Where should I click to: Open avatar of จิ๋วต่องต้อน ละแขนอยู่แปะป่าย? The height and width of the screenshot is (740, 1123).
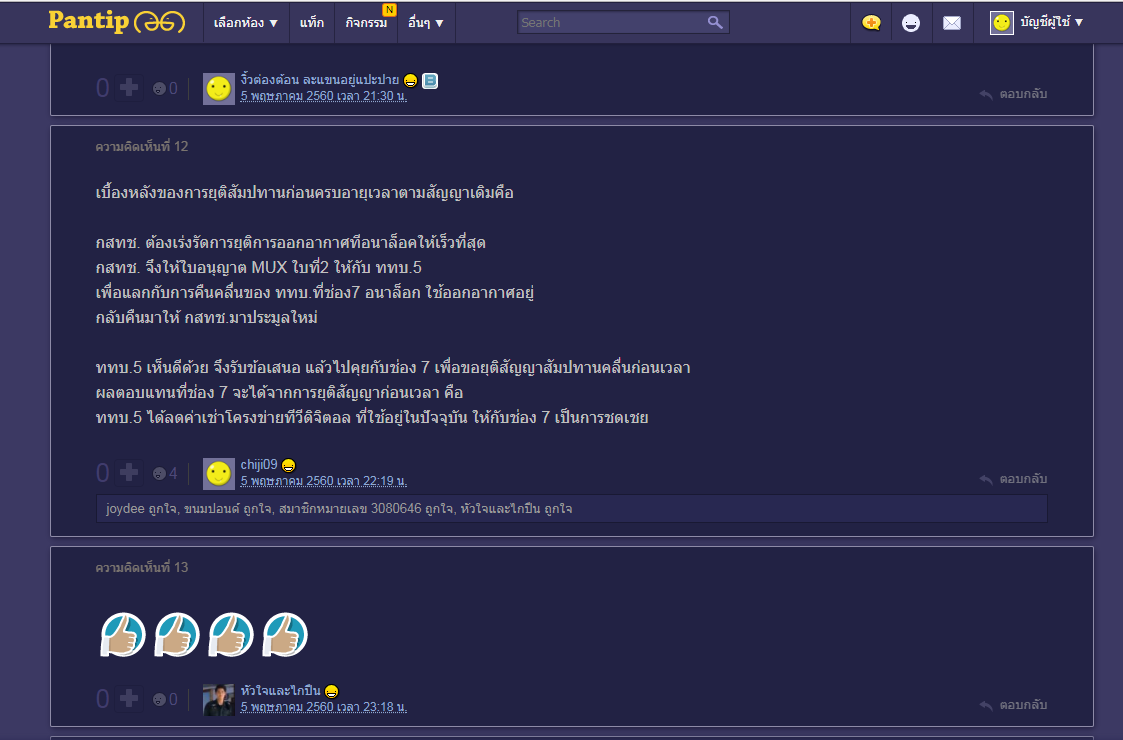(x=218, y=89)
